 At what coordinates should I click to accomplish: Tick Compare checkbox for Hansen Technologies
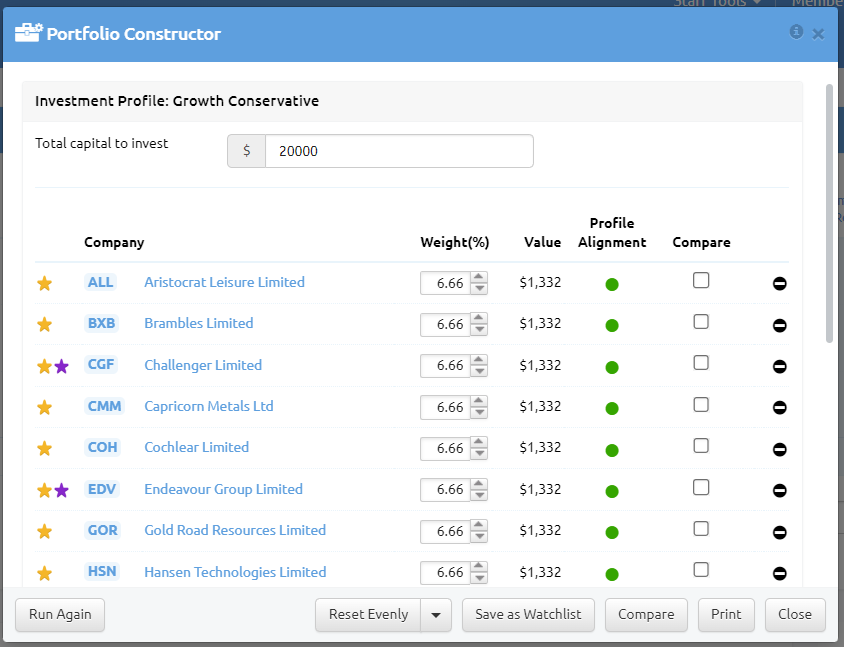tap(701, 569)
